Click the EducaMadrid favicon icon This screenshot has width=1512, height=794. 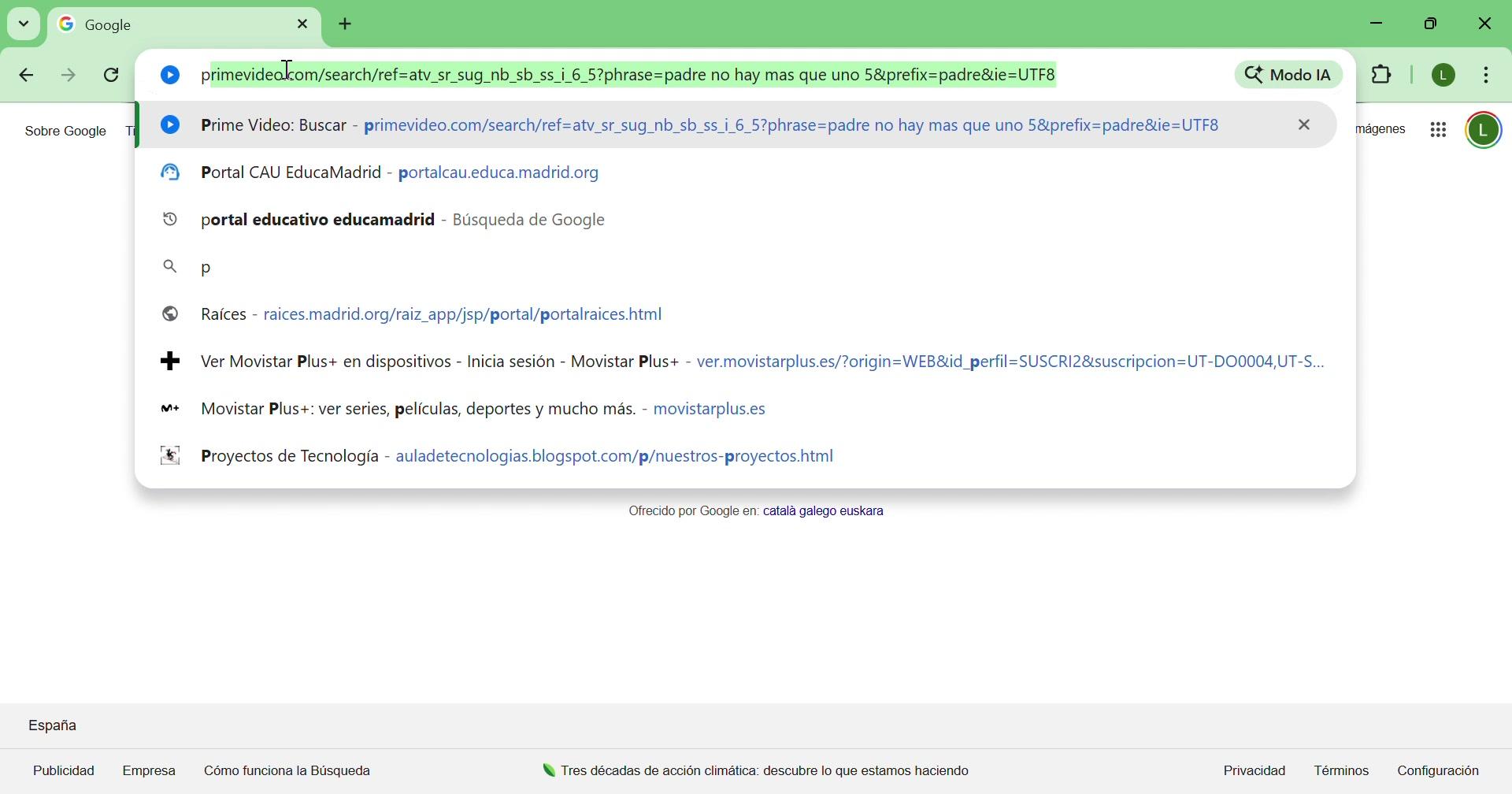[x=170, y=173]
